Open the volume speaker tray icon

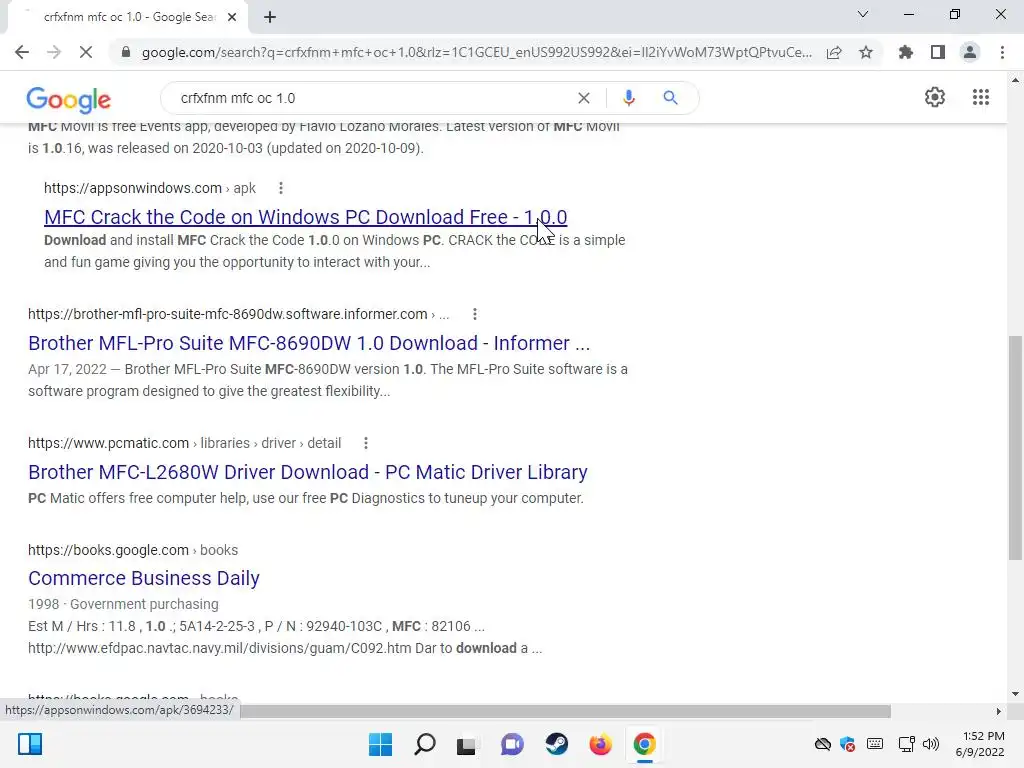pos(931,744)
